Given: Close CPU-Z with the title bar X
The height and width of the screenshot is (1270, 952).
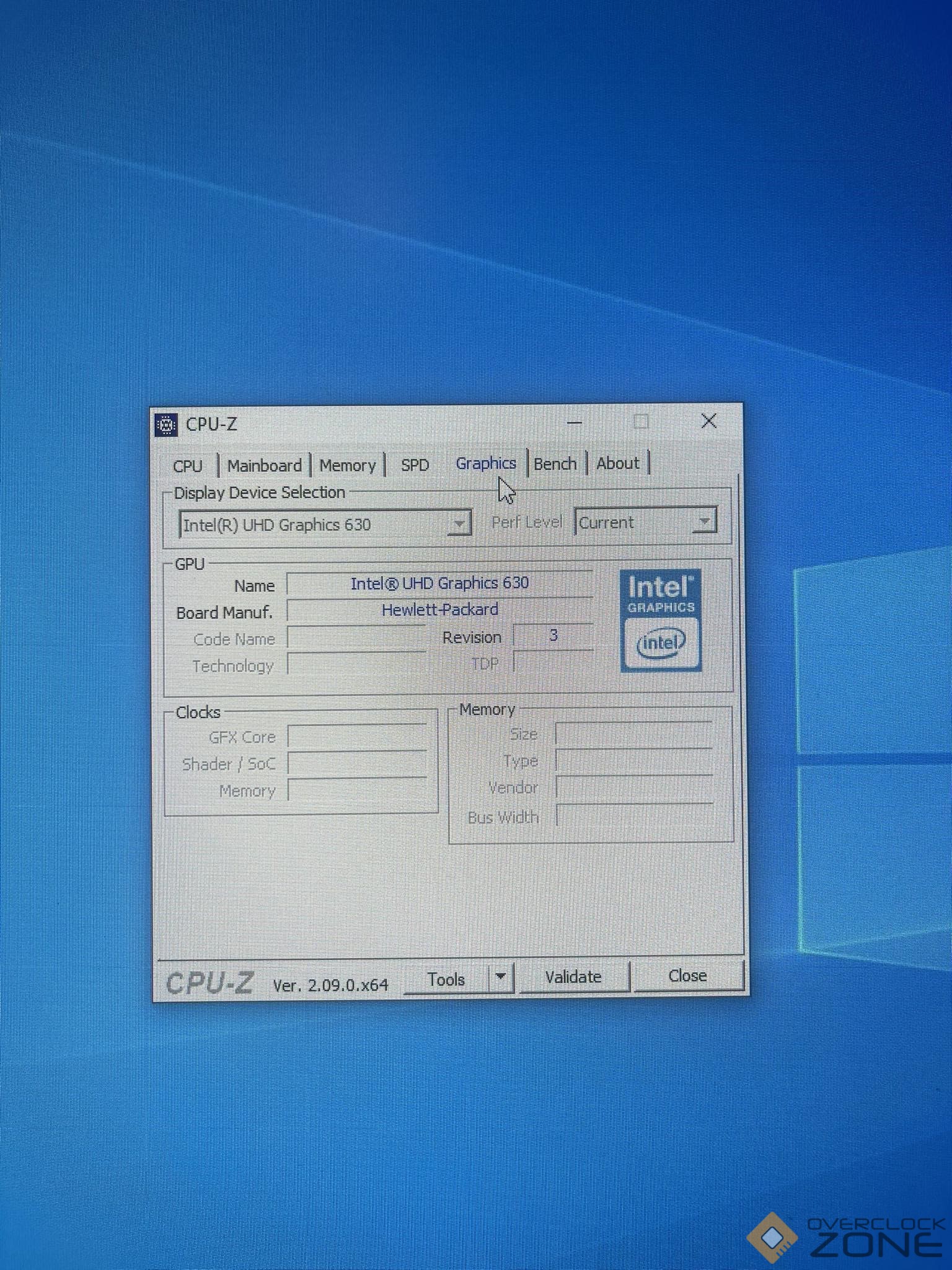Looking at the screenshot, I should tap(709, 421).
